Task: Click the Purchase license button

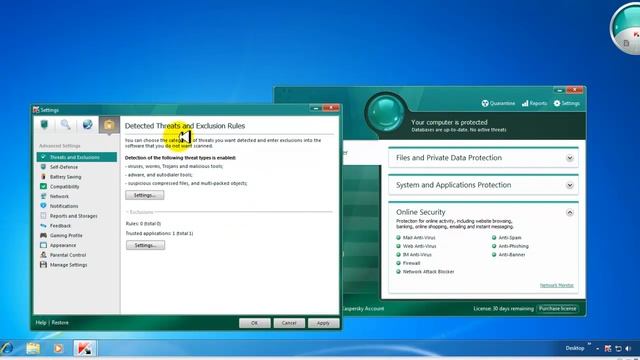Action: coord(558,309)
